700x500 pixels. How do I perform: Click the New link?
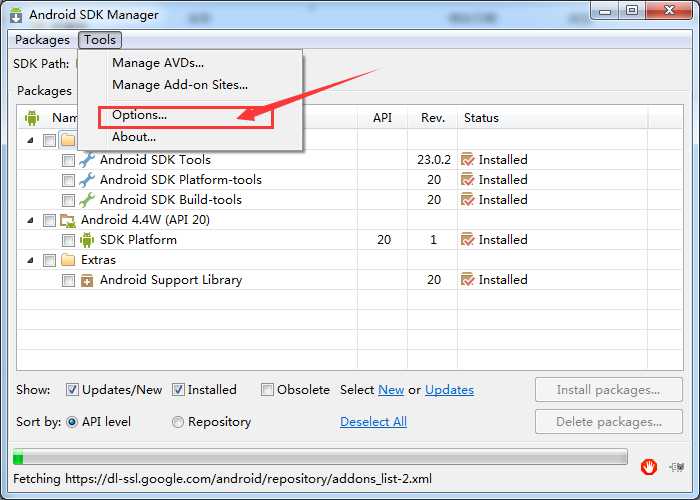391,390
